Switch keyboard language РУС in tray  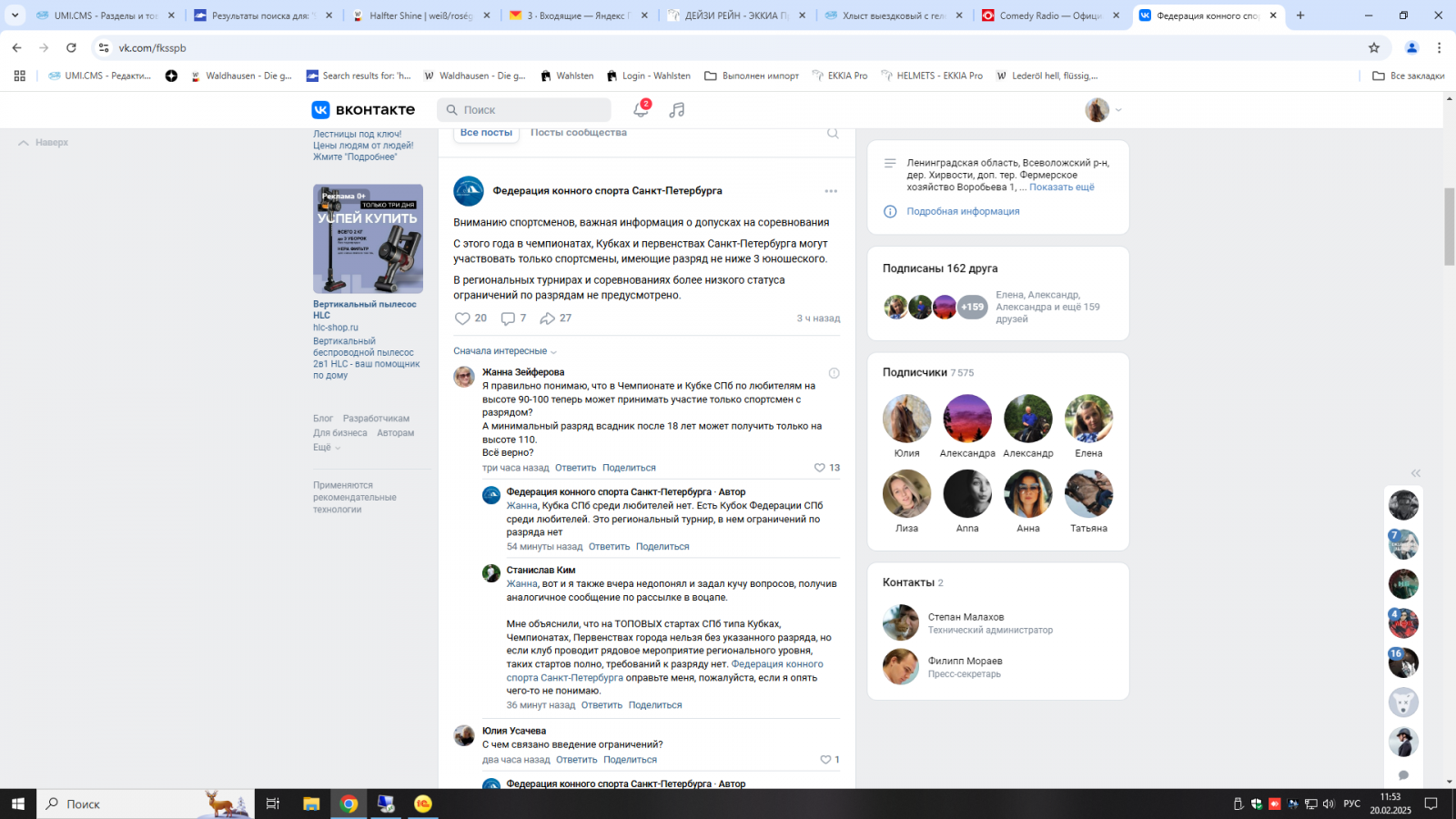click(x=1352, y=804)
